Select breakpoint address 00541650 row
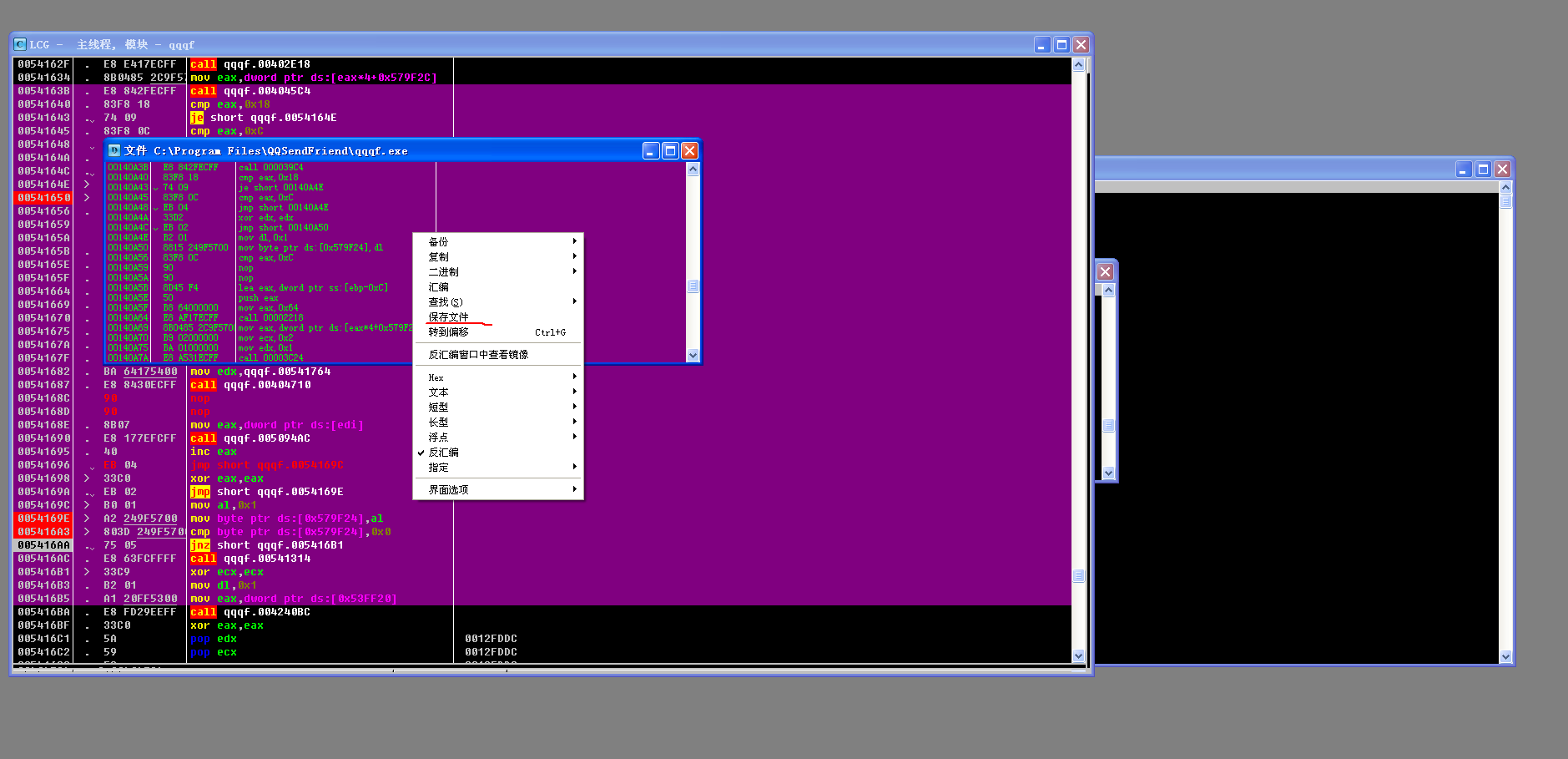This screenshot has height=759, width=1568. [x=43, y=198]
